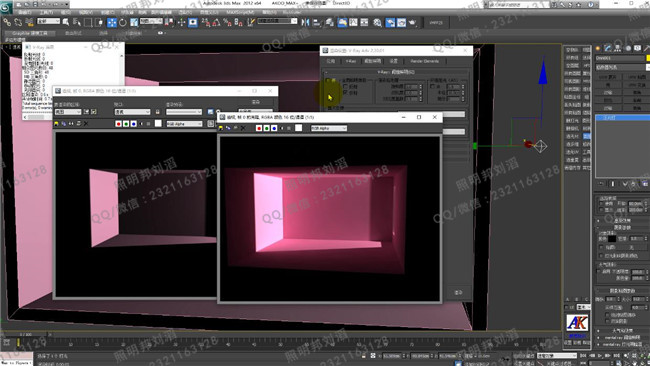
Task: Select the Bind to Space Warp tool
Action: (x=29, y=22)
